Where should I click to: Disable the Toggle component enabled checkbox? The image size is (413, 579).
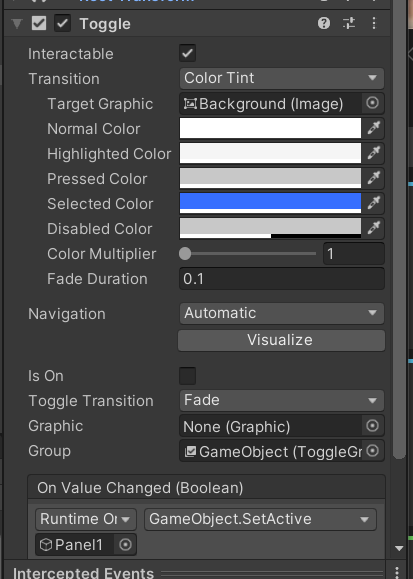click(62, 24)
